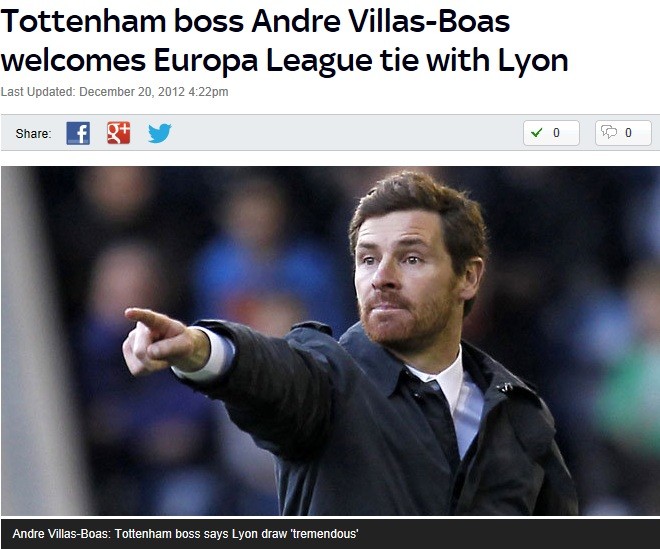
Task: Click headline line 'welcomes Europa League tie with Lyon'
Action: pyautogui.click(x=284, y=61)
